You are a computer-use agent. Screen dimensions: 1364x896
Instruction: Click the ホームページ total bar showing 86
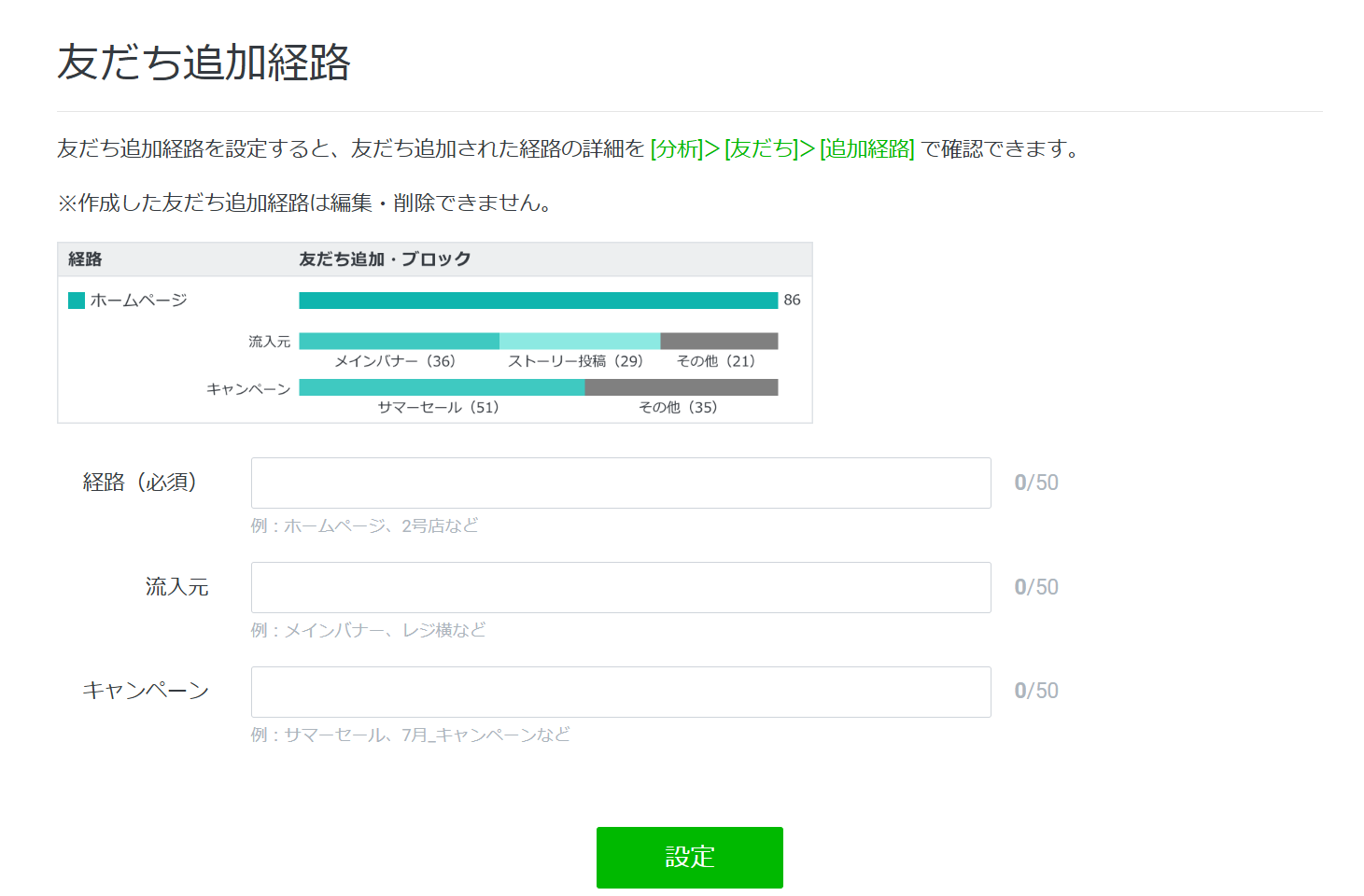click(538, 301)
